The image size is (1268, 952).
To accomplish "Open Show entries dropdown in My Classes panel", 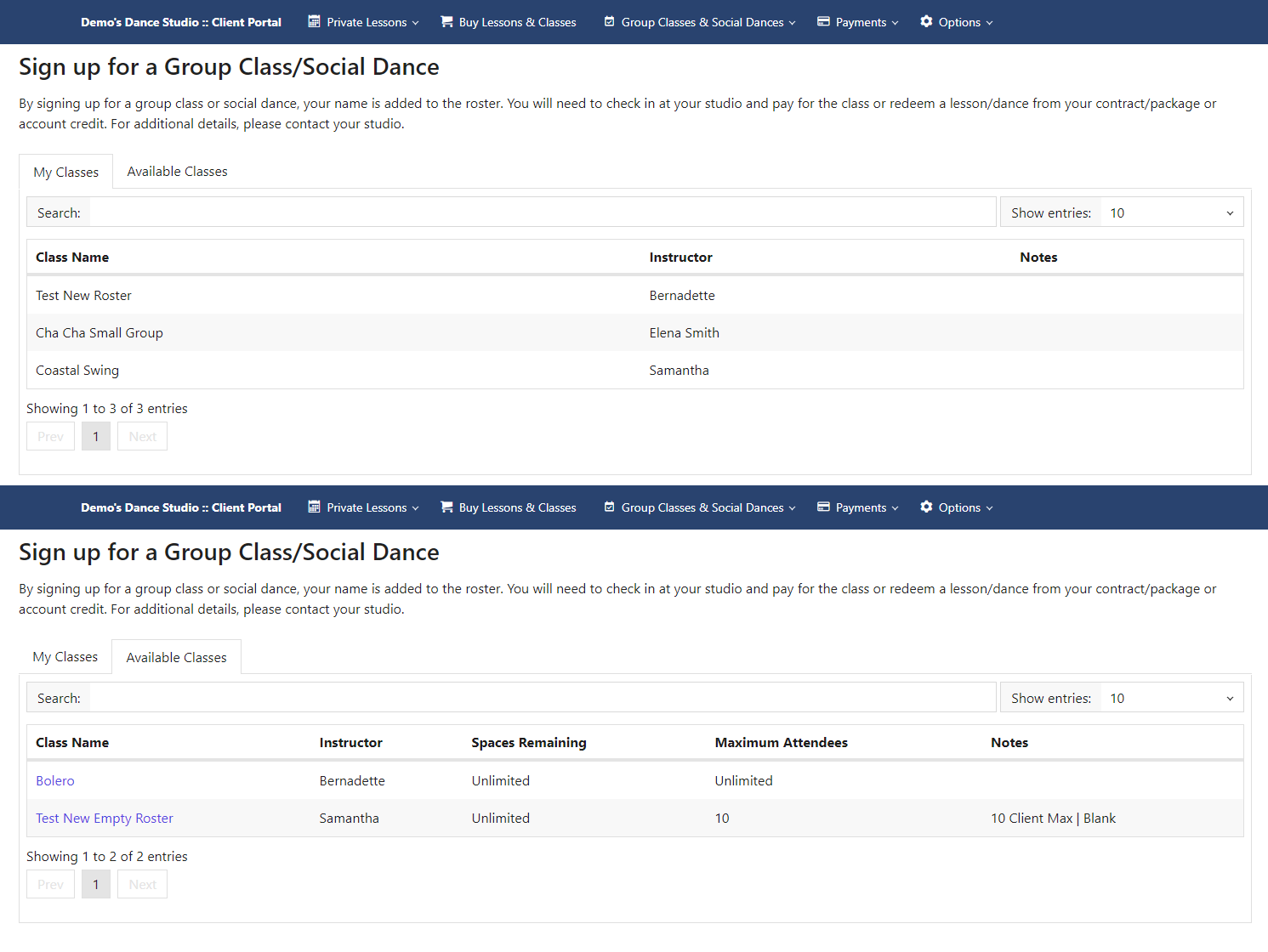I will tap(1171, 212).
